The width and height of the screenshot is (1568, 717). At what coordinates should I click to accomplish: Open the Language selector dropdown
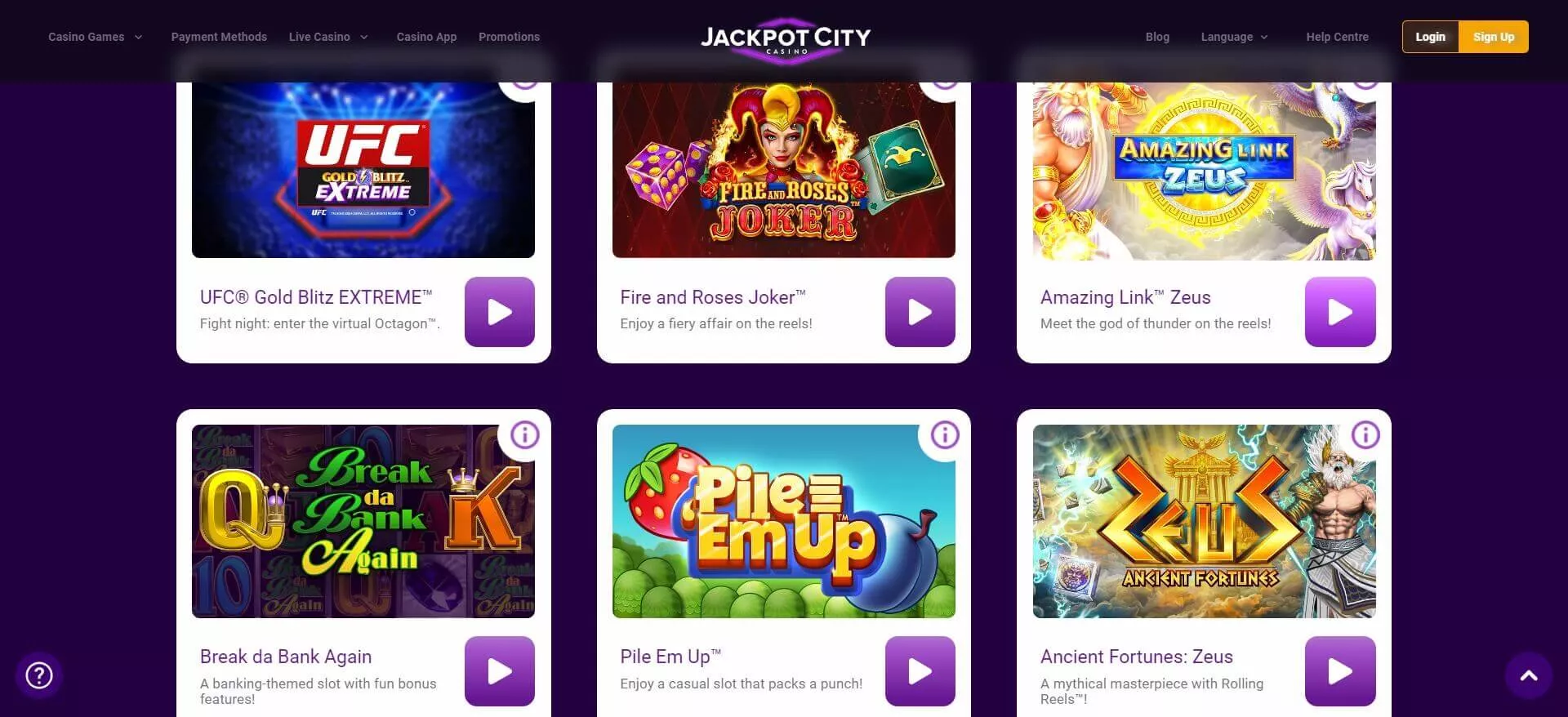coord(1235,37)
